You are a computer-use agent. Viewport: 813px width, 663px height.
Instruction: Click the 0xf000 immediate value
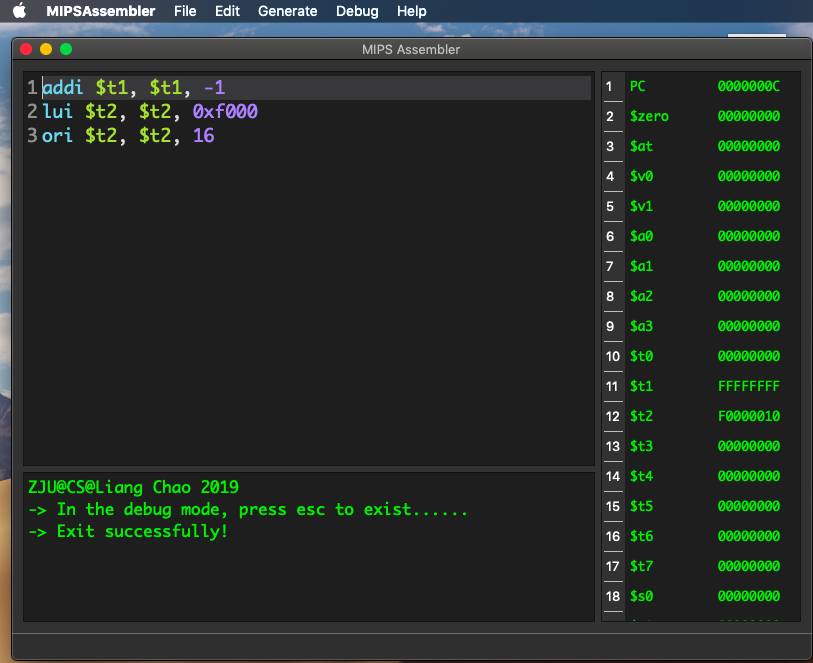225,111
